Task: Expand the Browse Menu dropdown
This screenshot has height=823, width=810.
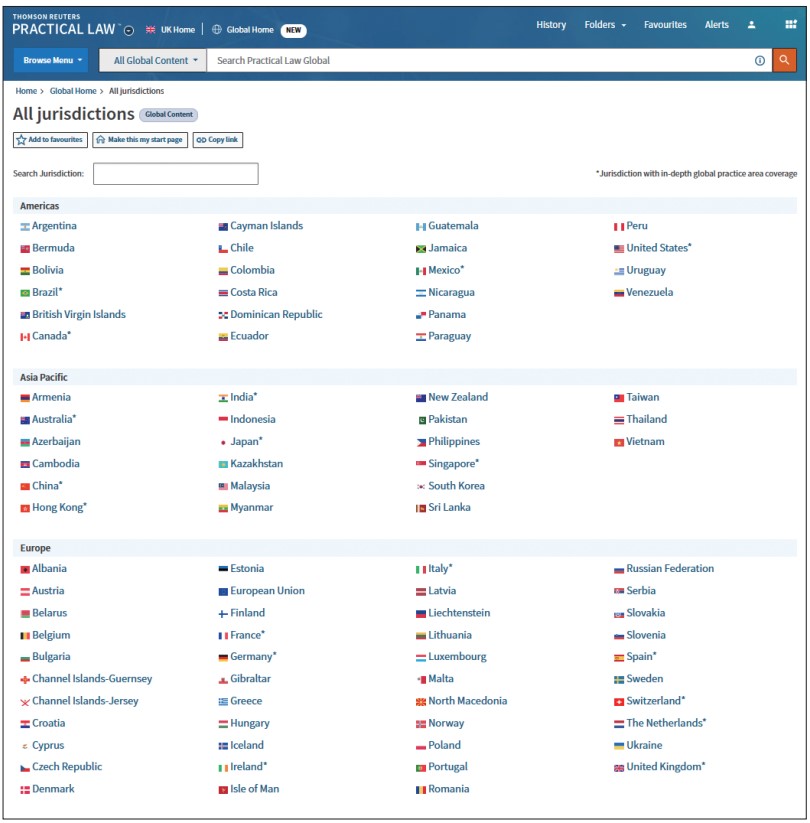Action: click(50, 60)
